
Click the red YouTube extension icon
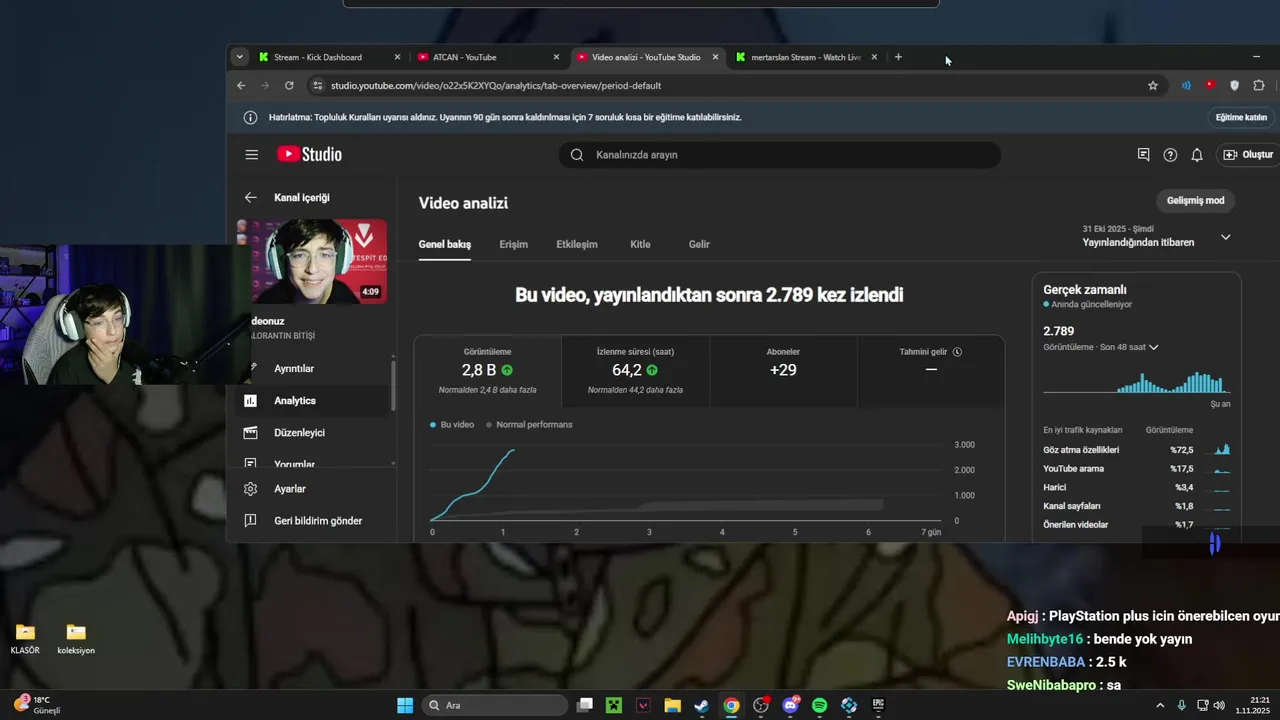pos(1210,85)
